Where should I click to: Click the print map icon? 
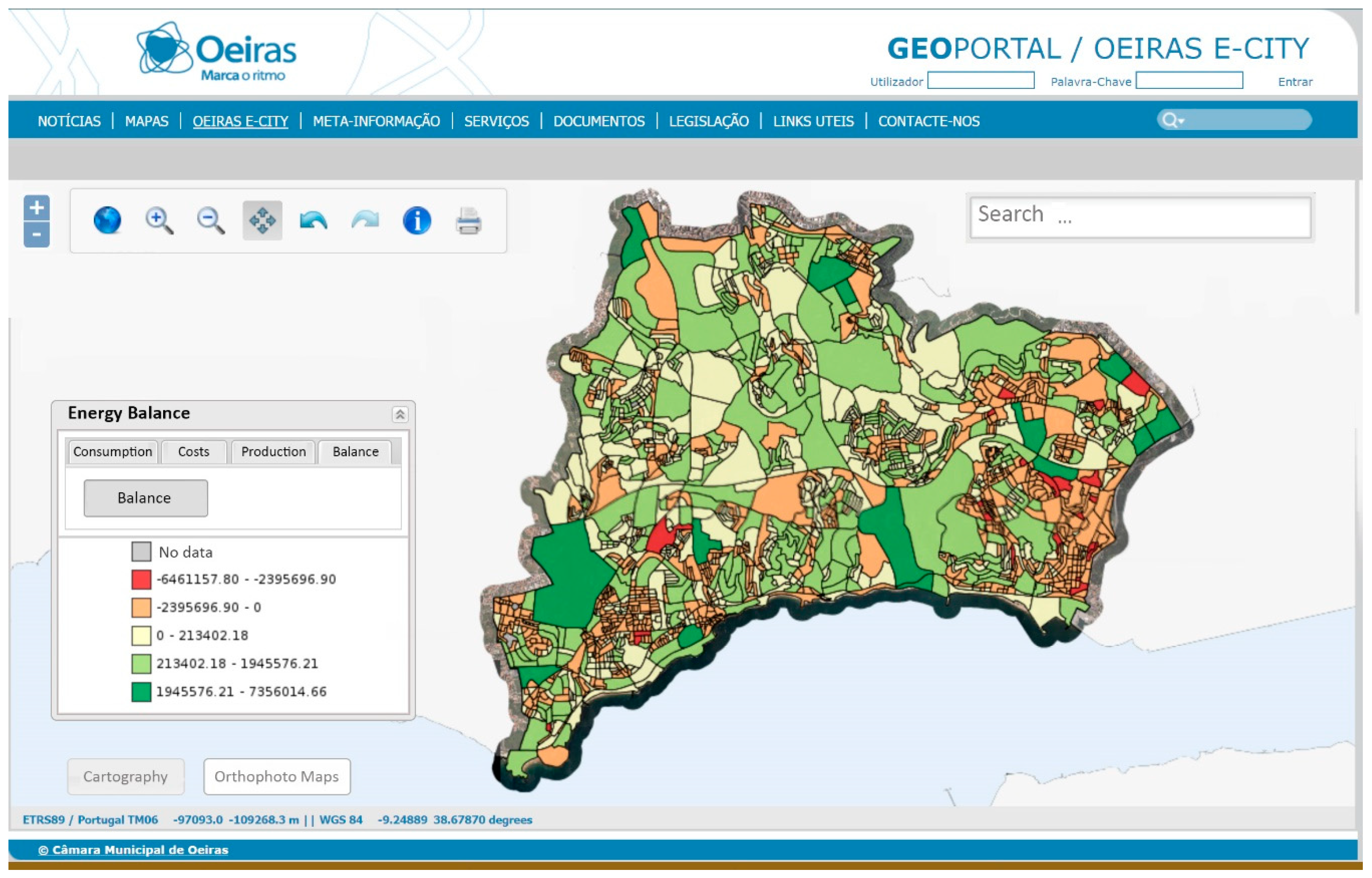click(x=469, y=221)
